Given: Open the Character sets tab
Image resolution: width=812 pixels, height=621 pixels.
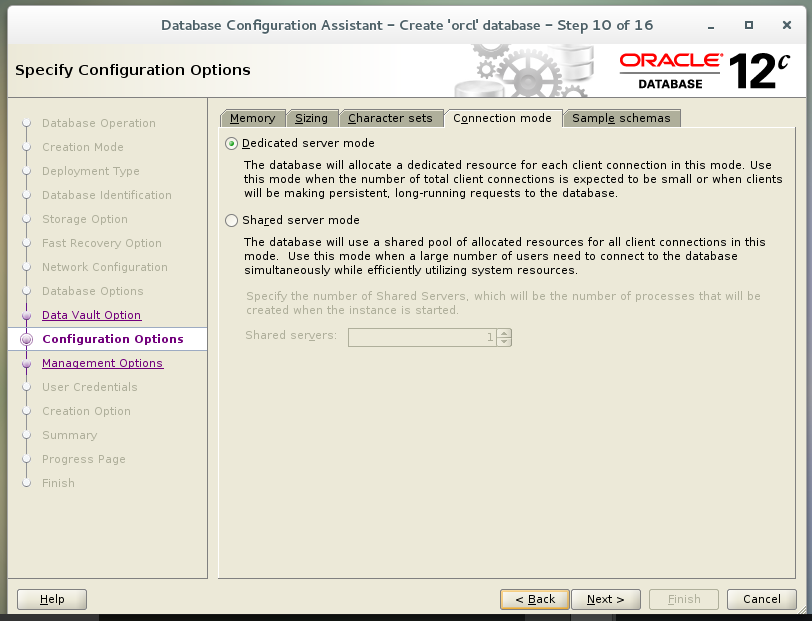Looking at the screenshot, I should (391, 117).
